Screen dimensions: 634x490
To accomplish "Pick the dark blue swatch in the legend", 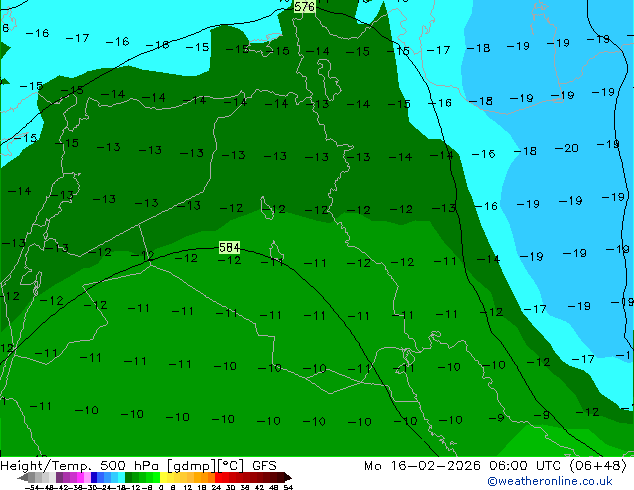I will (94, 477).
